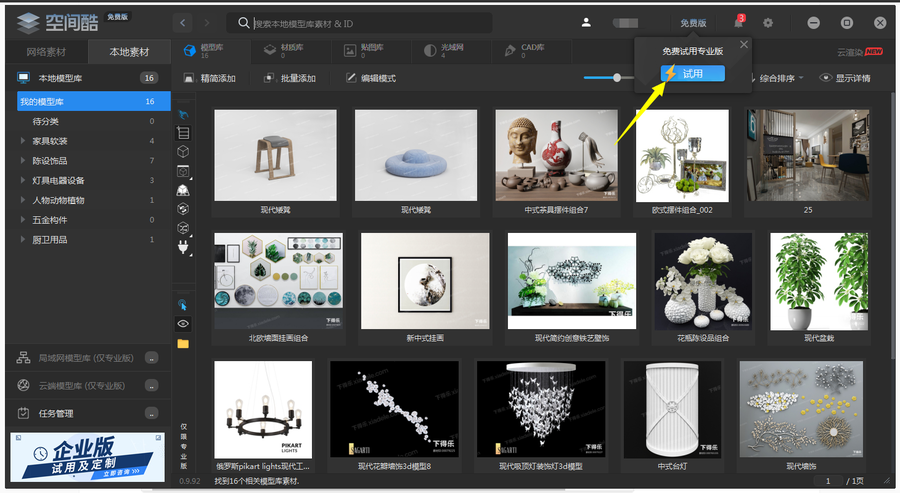
Task: Select the blue cushion 现代矮凳 thumbnail
Action: point(416,156)
